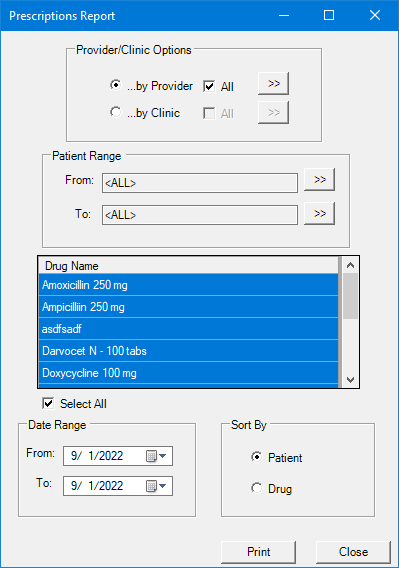Select the ...by Clinic radio option

[x=116, y=112]
